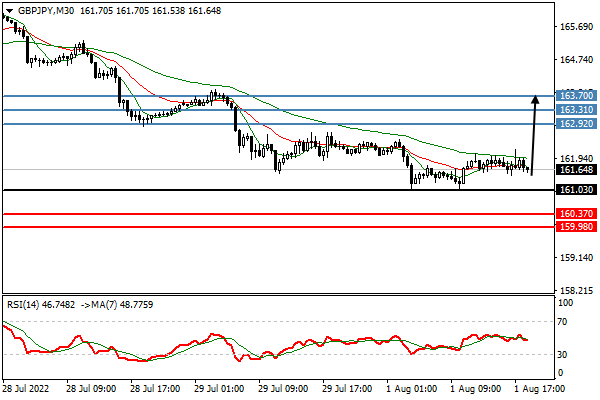The image size is (600, 400).
Task: Select the red 159.980 level tag
Action: (575, 226)
